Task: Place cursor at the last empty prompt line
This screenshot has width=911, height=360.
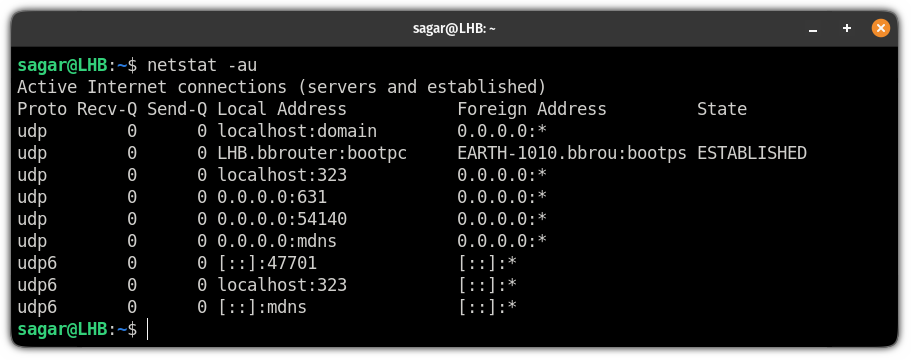Action: pyautogui.click(x=148, y=329)
